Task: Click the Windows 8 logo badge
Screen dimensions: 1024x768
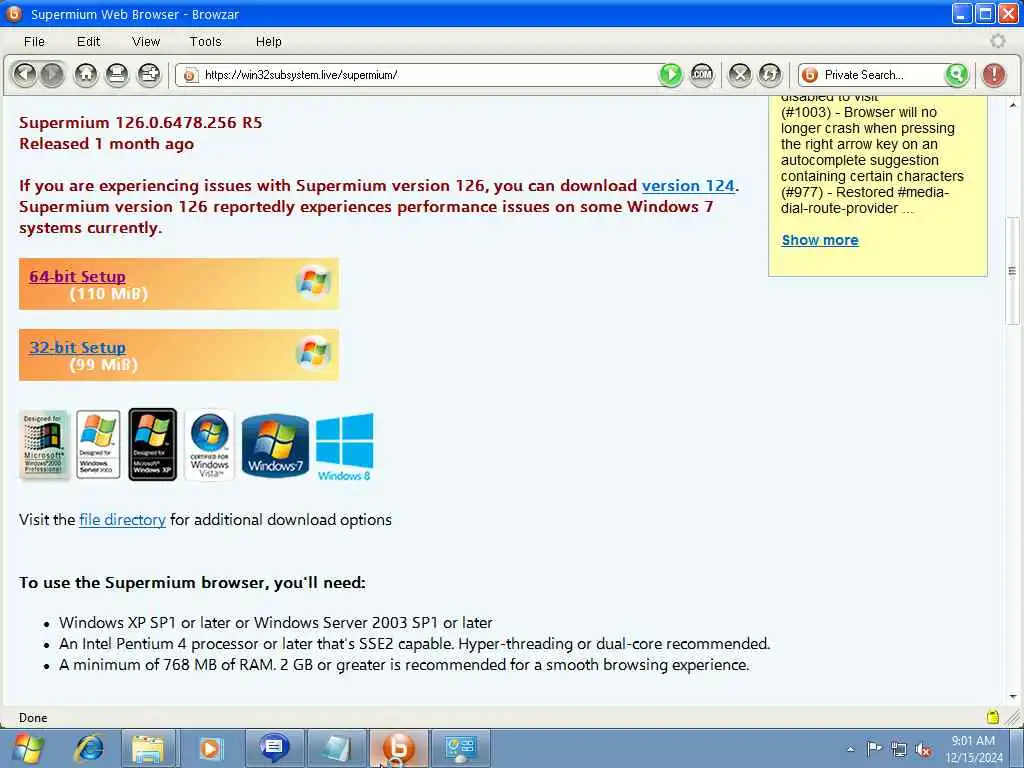Action: pos(344,447)
